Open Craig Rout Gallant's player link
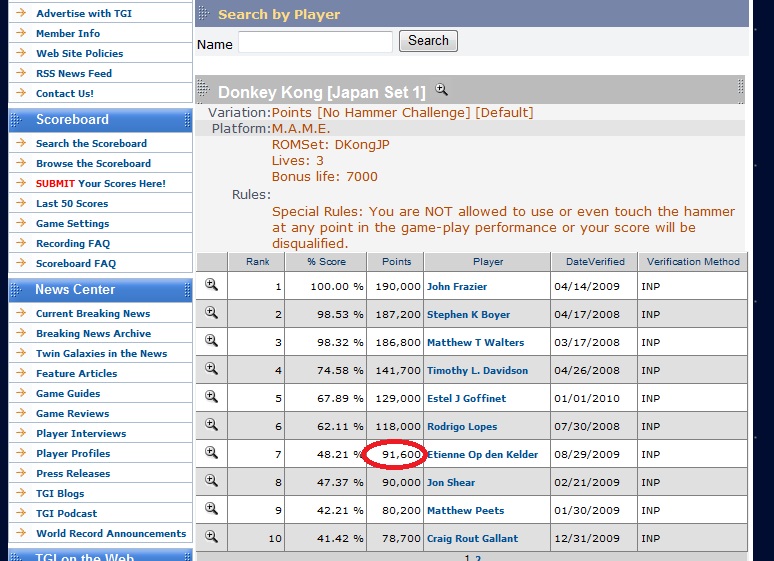 point(472,538)
